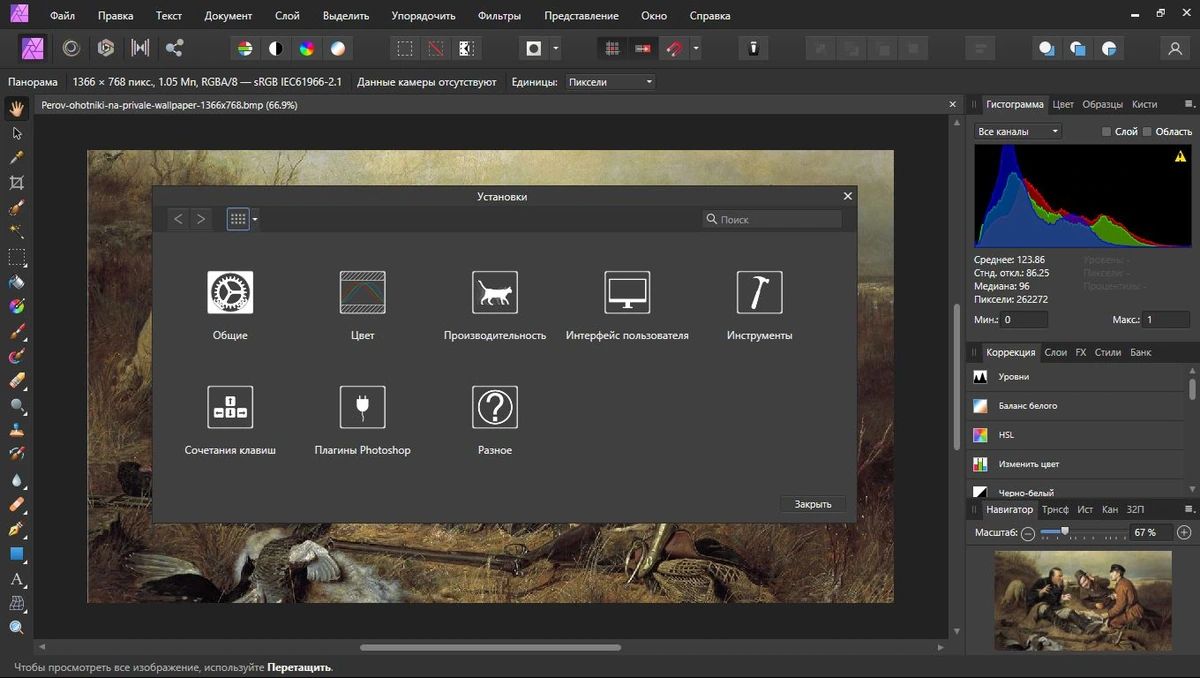Viewport: 1200px width, 678px height.
Task: Toggle snapping magnet in toolbar
Action: (675, 48)
